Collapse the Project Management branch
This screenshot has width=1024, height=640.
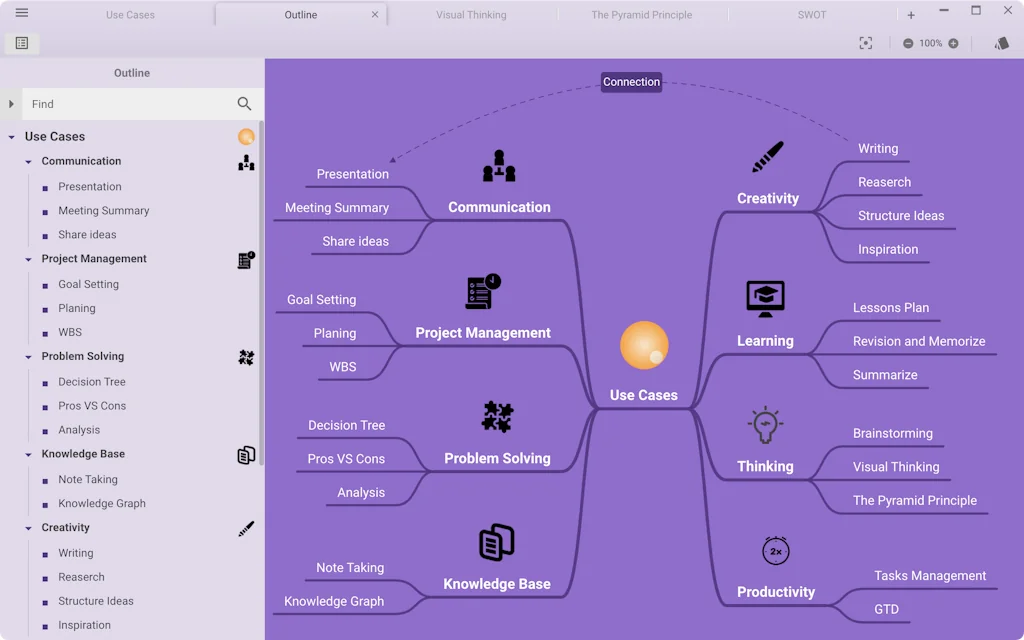(27, 259)
